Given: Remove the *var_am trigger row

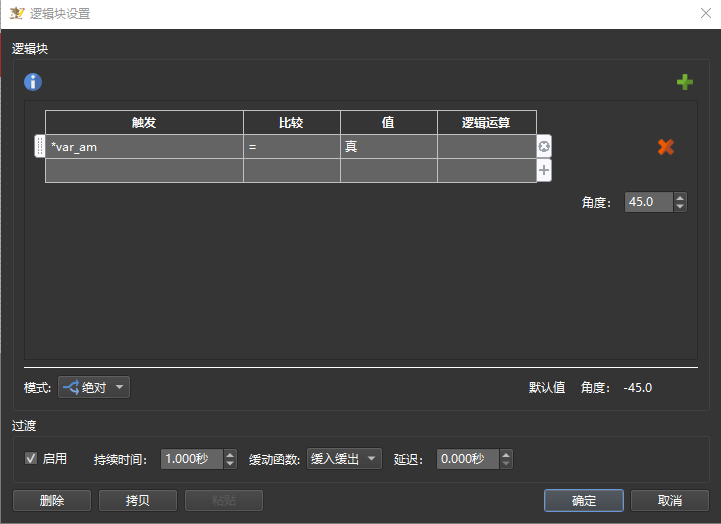Looking at the screenshot, I should 544,147.
